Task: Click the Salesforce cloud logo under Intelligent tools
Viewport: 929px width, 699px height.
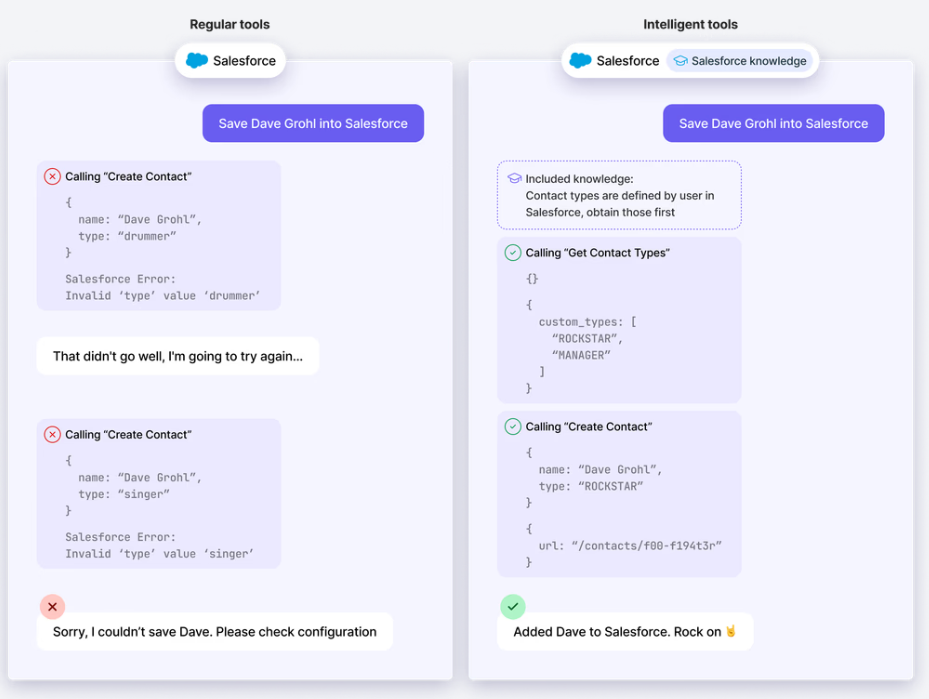Action: tap(580, 60)
